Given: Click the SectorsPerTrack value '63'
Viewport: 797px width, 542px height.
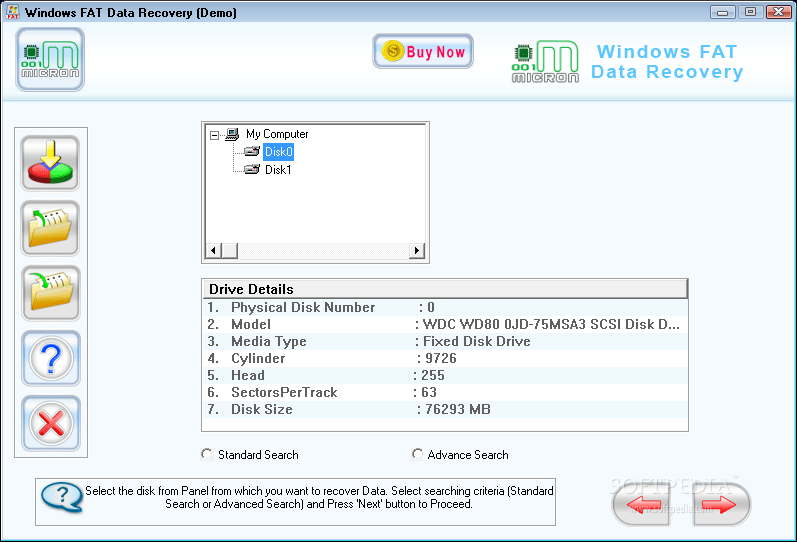Looking at the screenshot, I should 428,393.
